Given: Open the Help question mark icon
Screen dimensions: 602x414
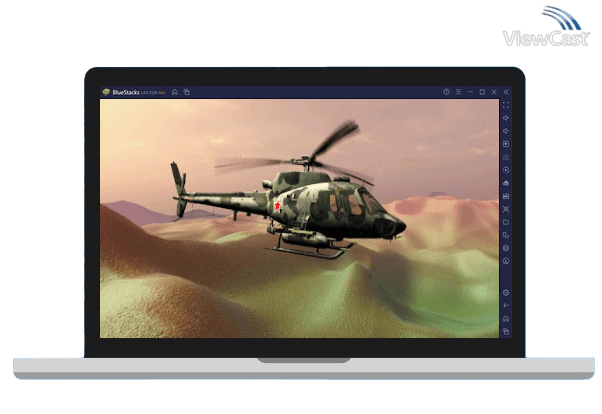Looking at the screenshot, I should point(446,92).
